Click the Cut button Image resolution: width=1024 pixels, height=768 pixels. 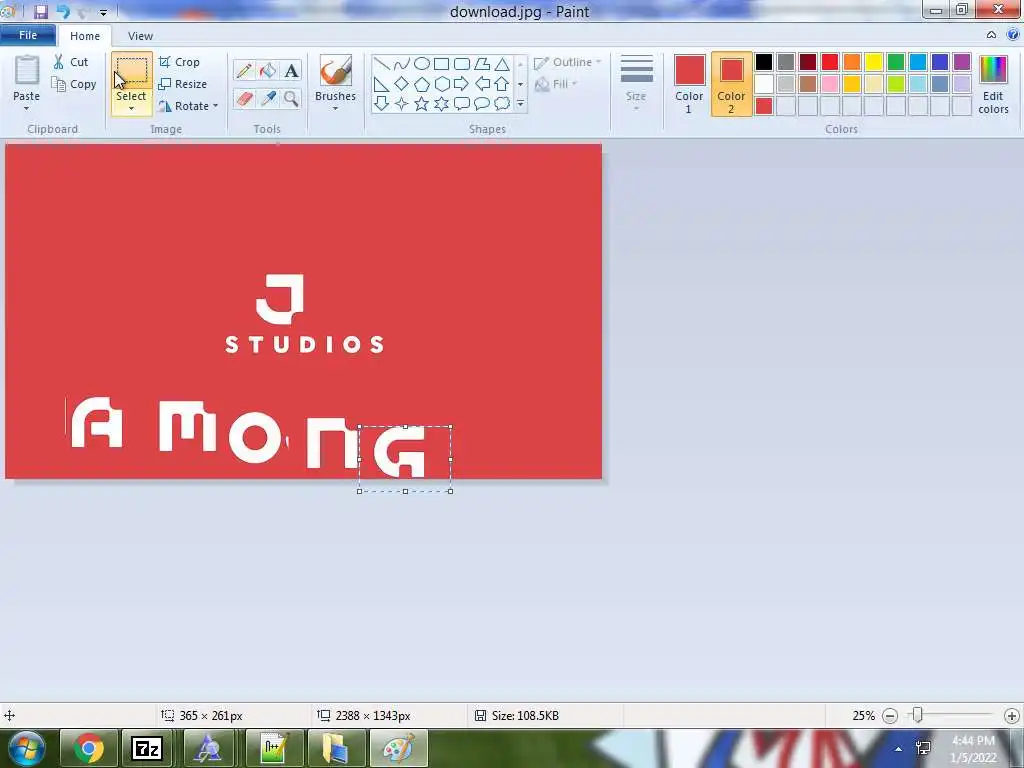click(71, 62)
